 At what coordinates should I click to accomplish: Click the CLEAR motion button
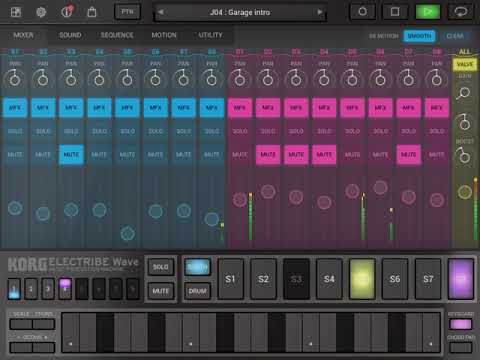[455, 36]
